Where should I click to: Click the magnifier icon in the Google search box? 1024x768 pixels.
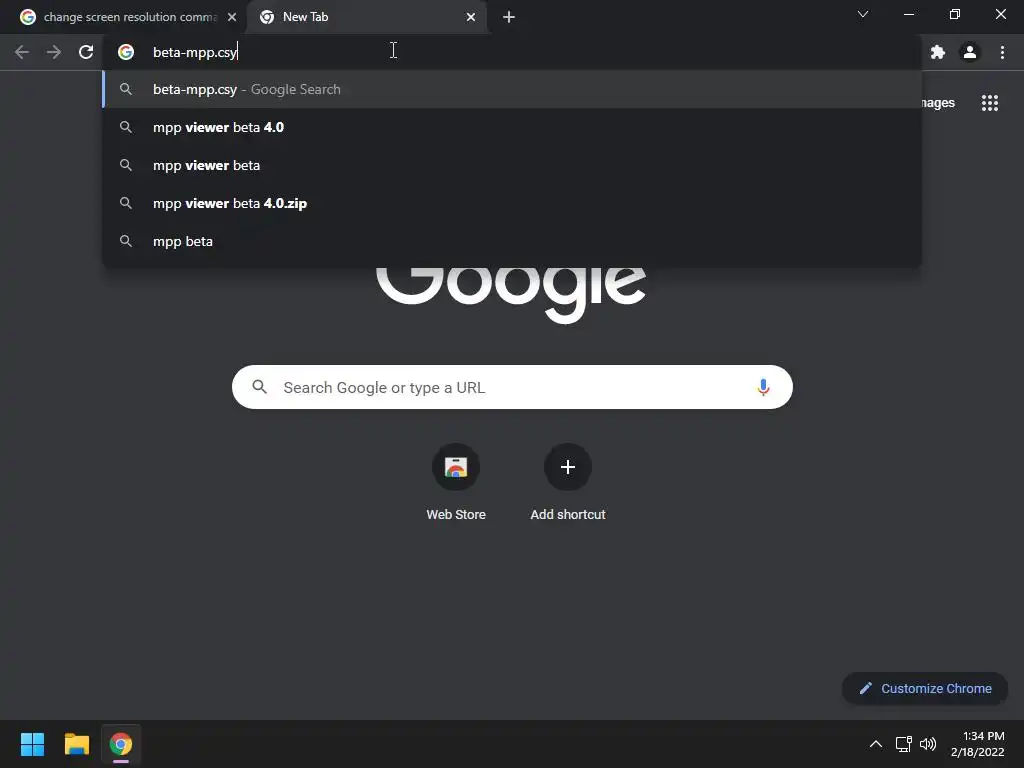click(x=259, y=387)
